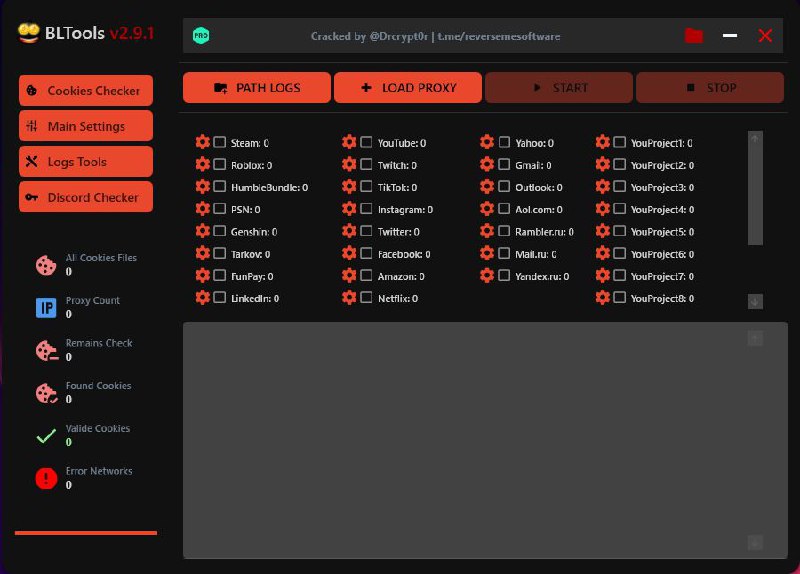Enable the Roblox checkbox
800x574 pixels.
tap(219, 164)
